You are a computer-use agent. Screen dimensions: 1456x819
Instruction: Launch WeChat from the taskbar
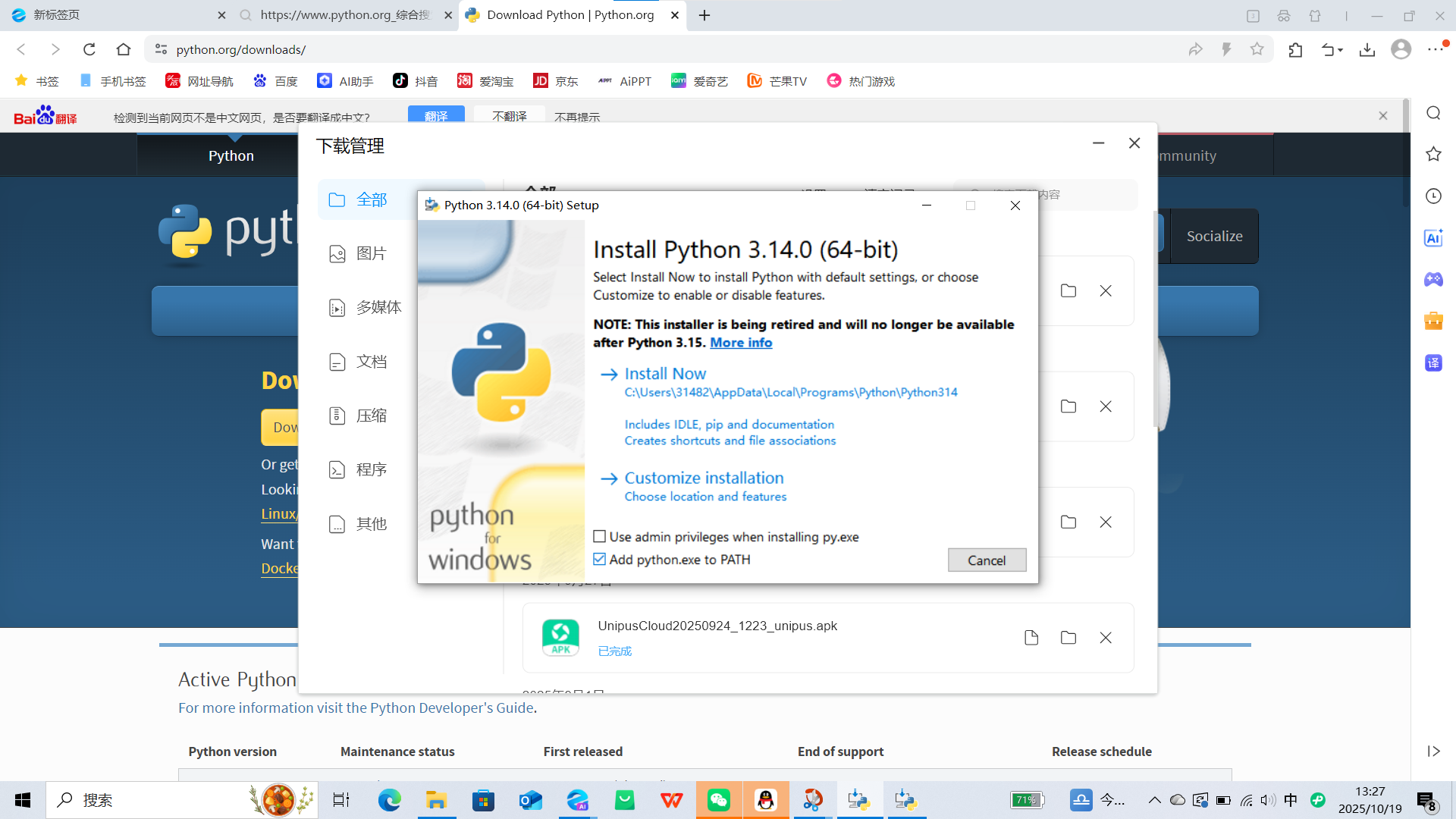(x=718, y=800)
